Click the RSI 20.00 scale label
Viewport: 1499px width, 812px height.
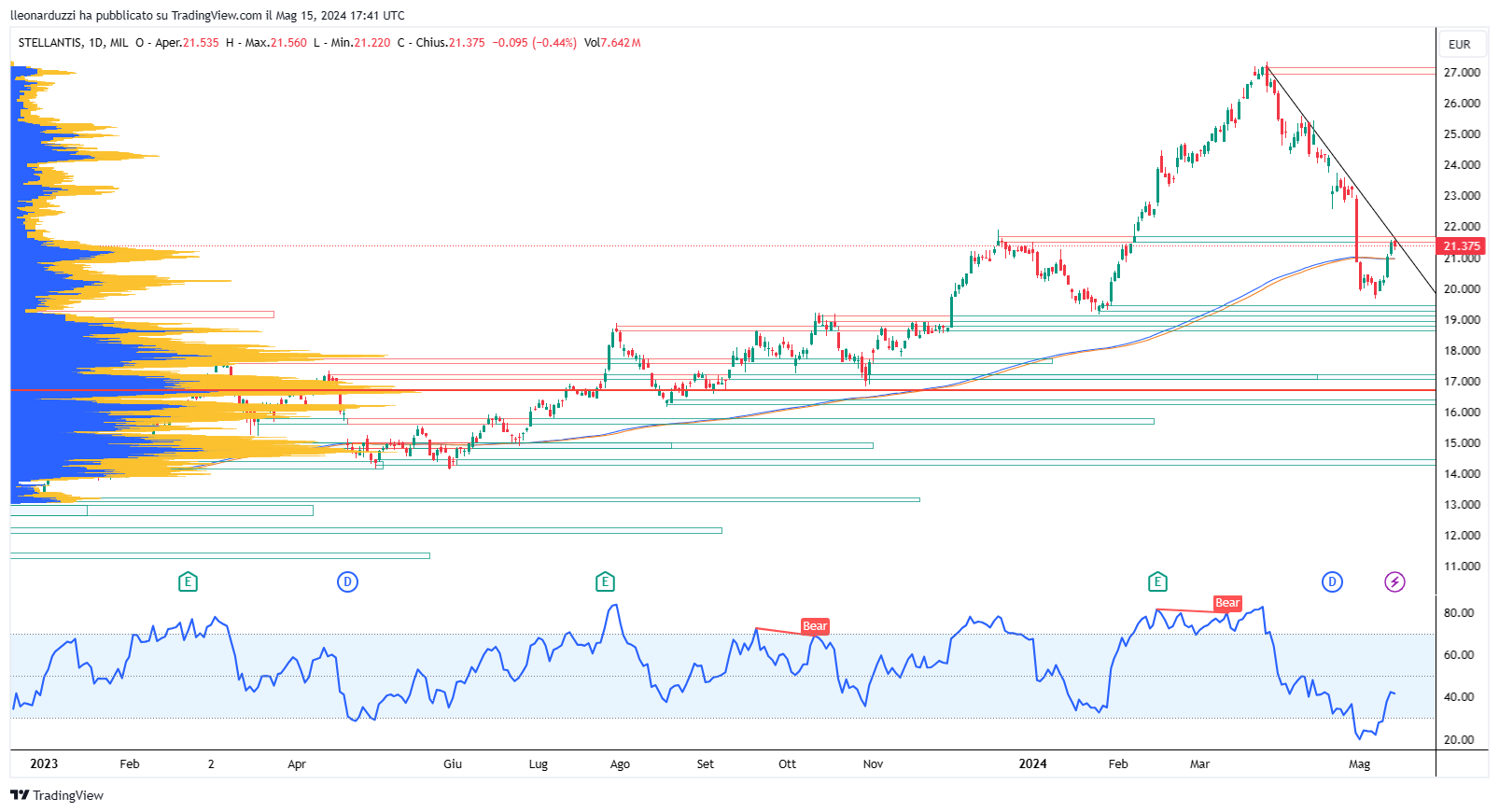point(1459,740)
